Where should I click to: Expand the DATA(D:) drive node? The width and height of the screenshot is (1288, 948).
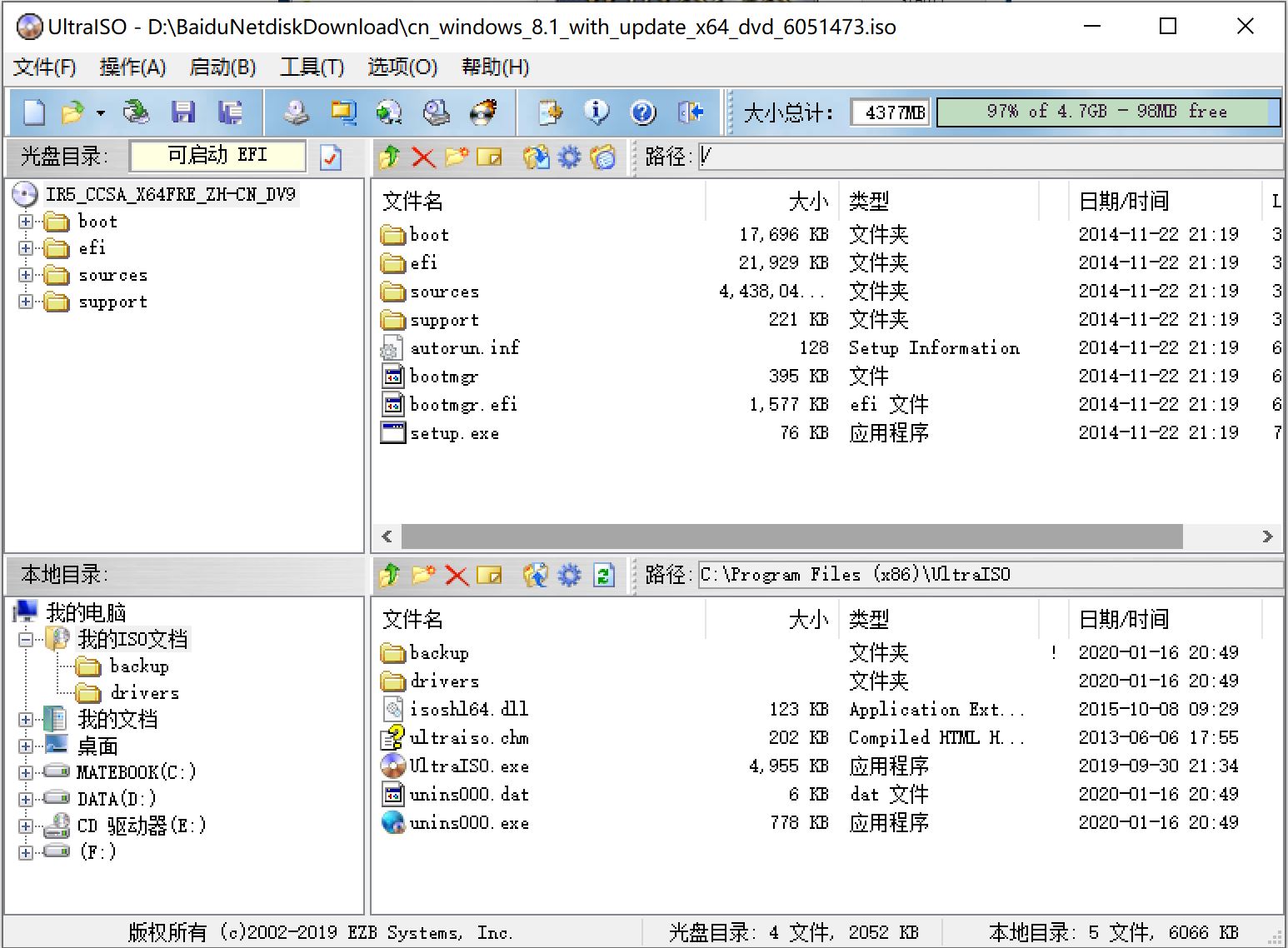26,800
